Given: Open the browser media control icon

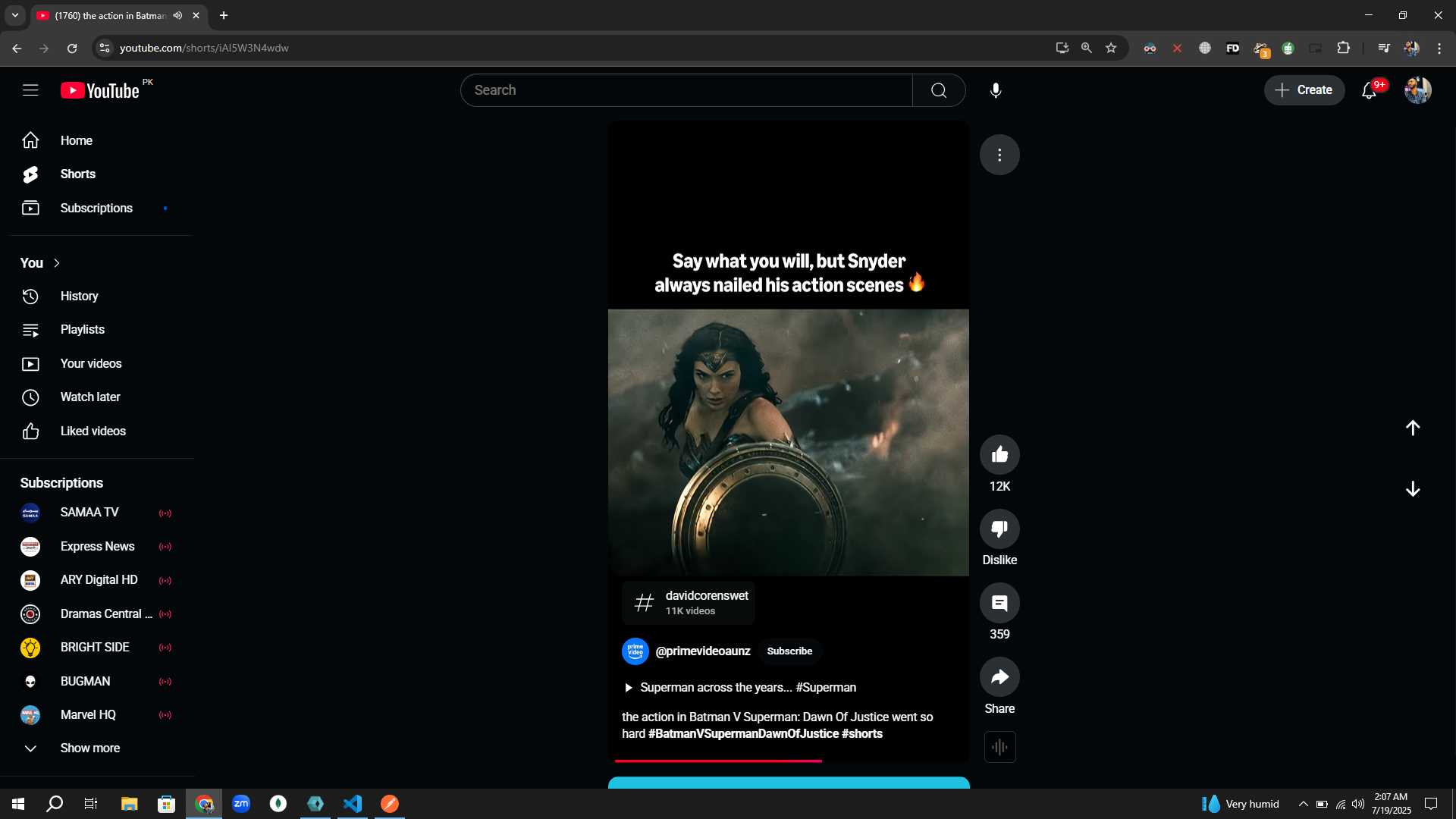Looking at the screenshot, I should (x=1384, y=48).
